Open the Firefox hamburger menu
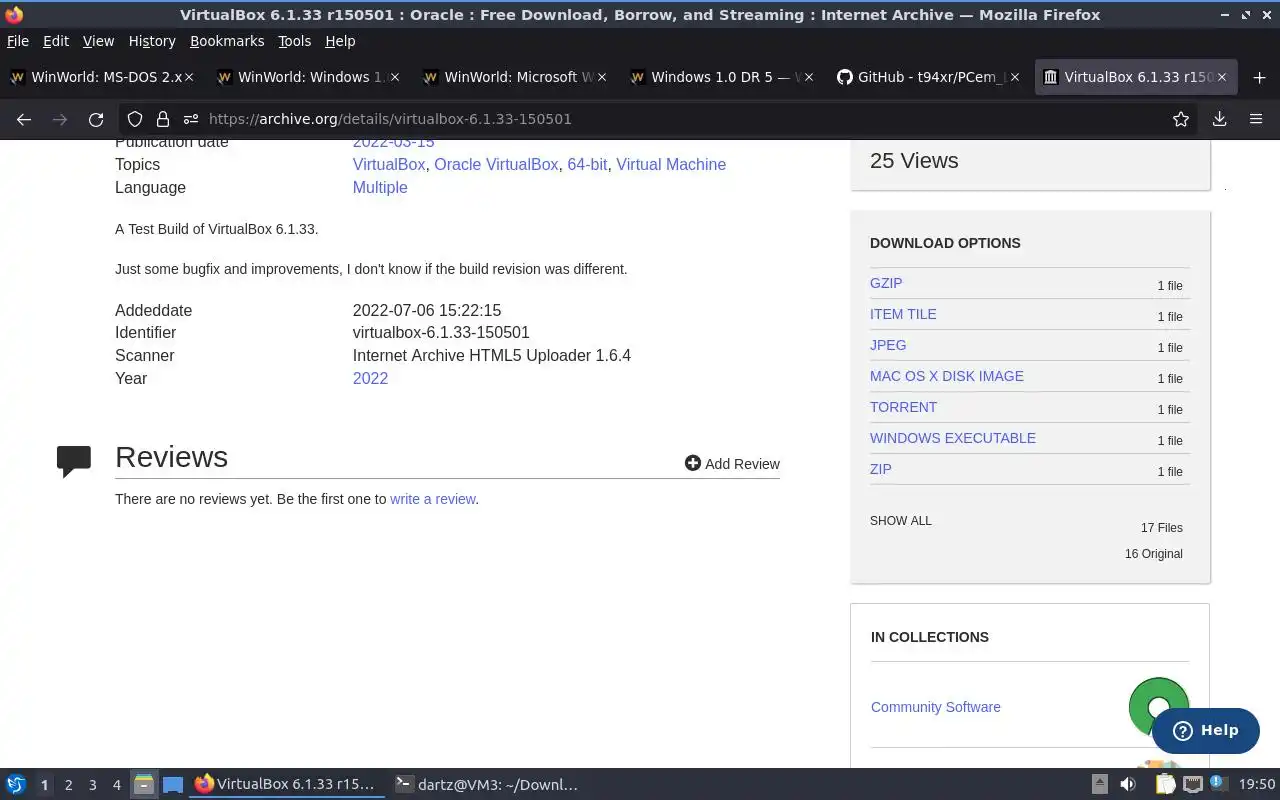 [x=1256, y=119]
